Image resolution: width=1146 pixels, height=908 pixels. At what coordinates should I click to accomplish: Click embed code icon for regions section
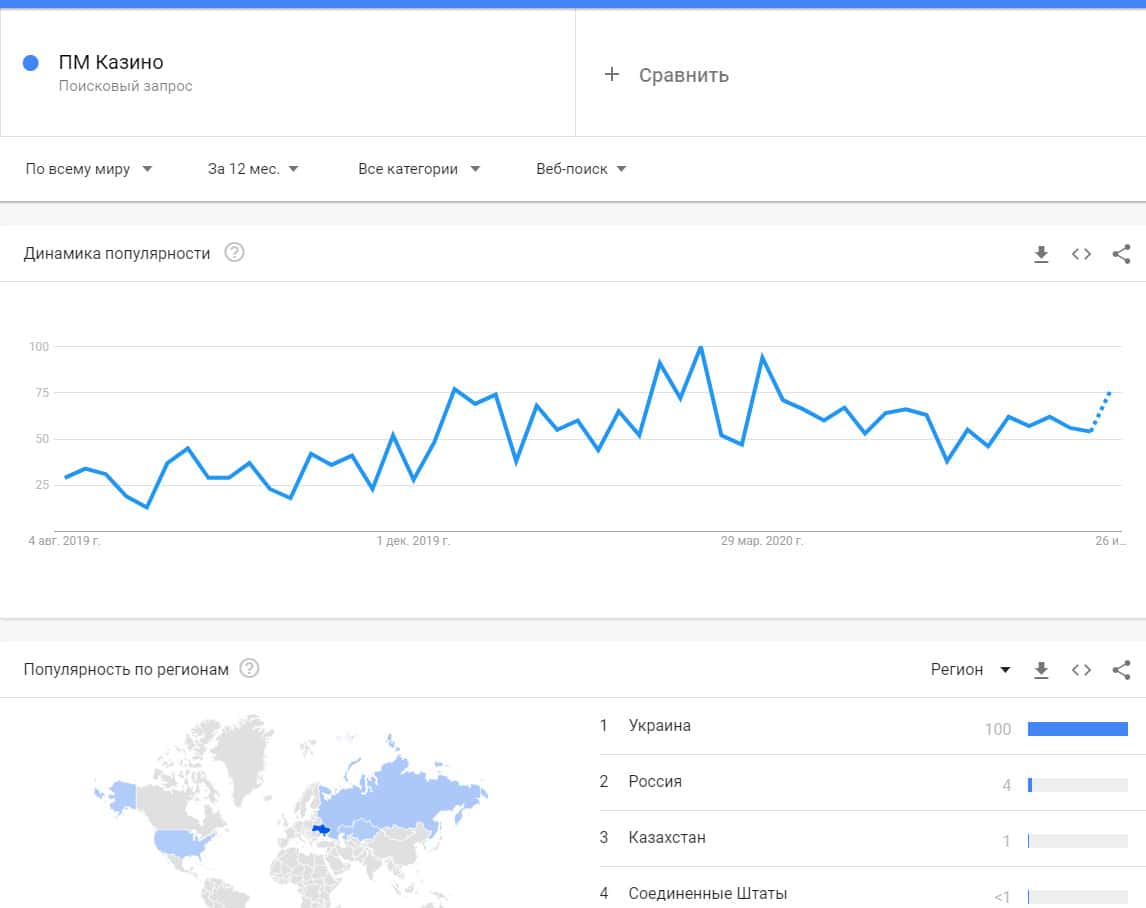pyautogui.click(x=1081, y=670)
